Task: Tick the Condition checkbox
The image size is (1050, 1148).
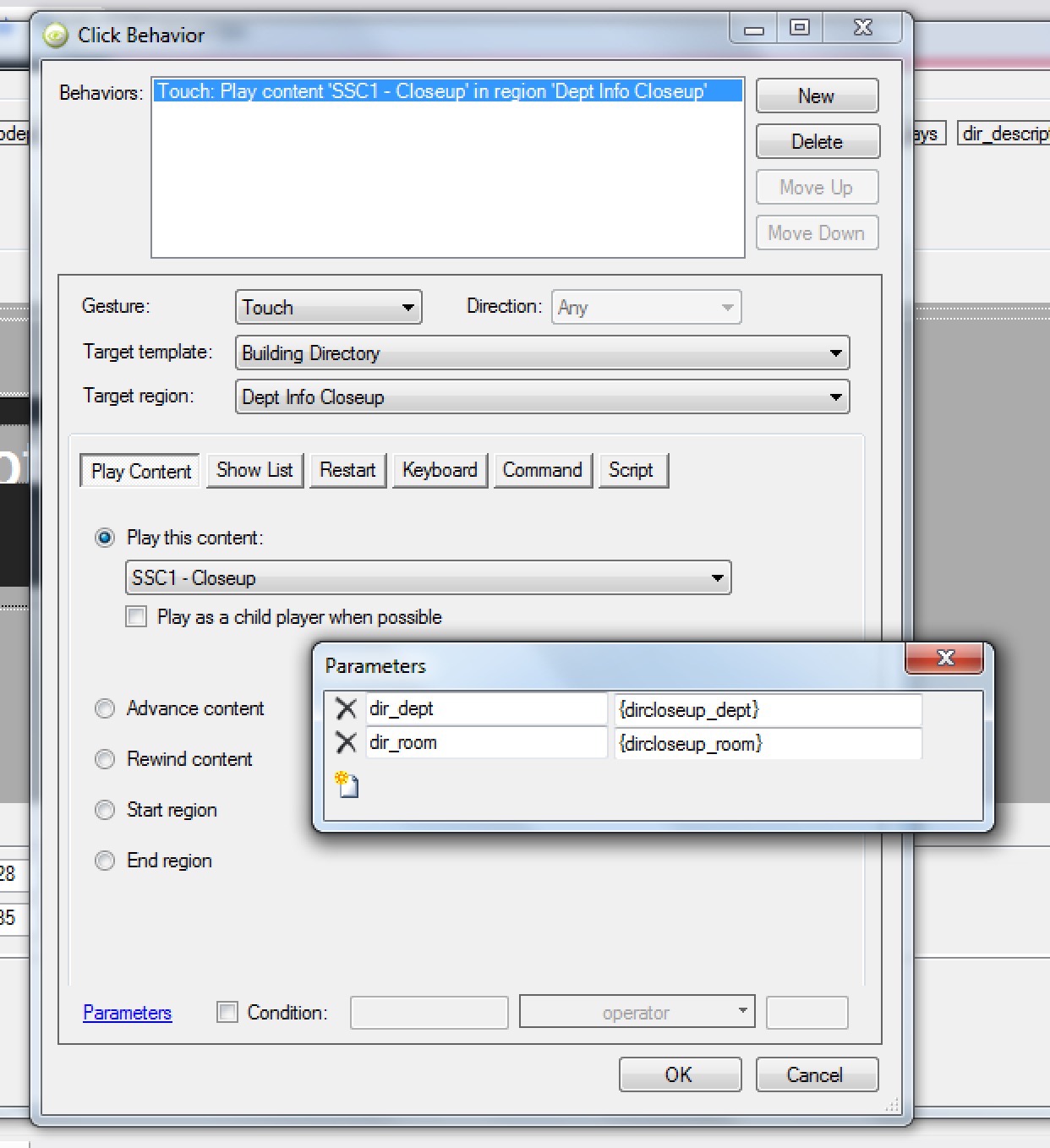Action: [x=227, y=1012]
